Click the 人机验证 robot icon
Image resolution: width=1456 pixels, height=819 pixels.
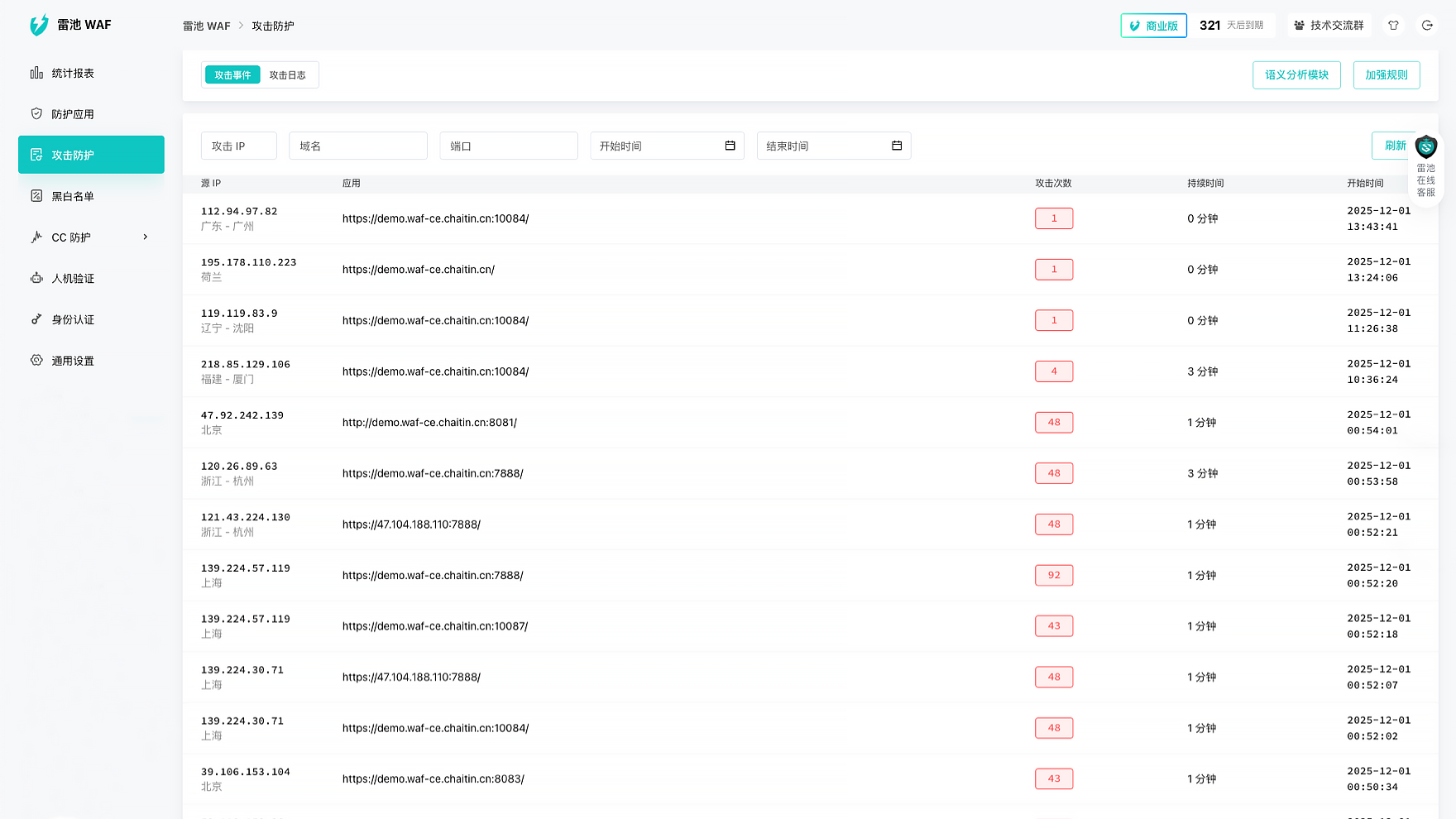(x=36, y=278)
